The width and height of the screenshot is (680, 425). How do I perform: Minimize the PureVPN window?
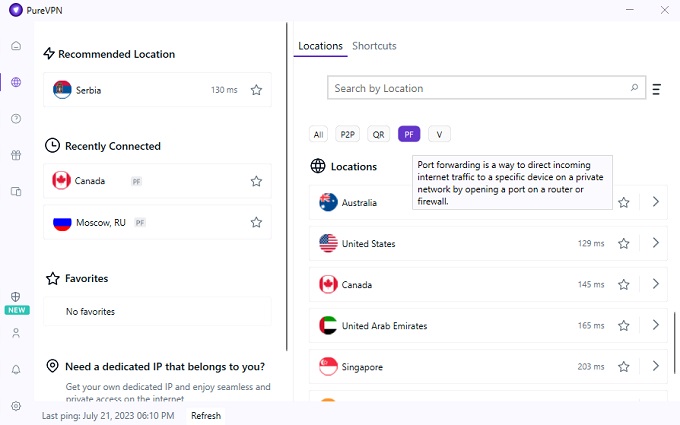630,10
